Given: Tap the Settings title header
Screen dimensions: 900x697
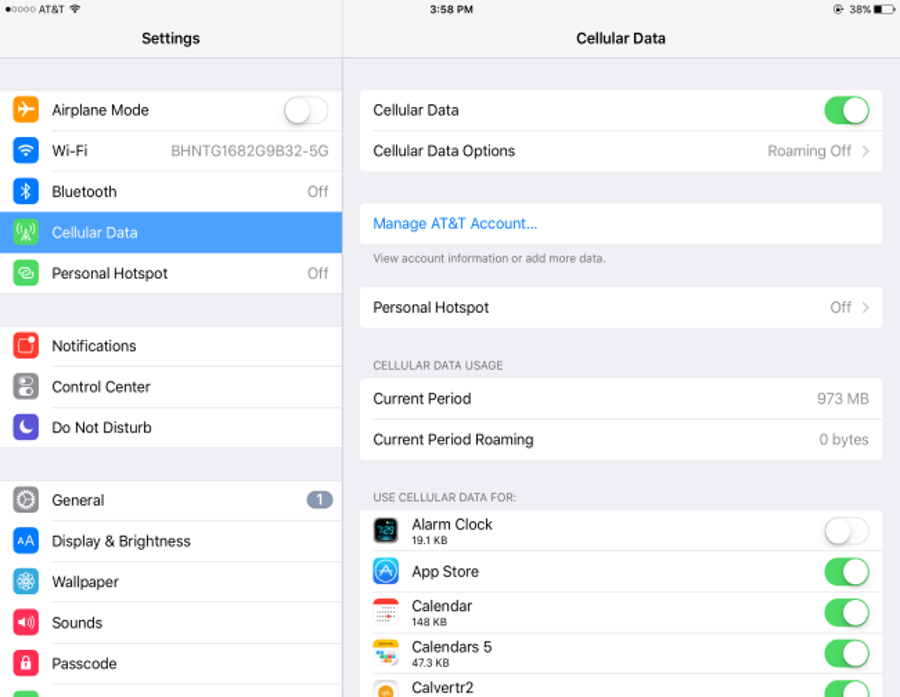Looking at the screenshot, I should coord(170,38).
